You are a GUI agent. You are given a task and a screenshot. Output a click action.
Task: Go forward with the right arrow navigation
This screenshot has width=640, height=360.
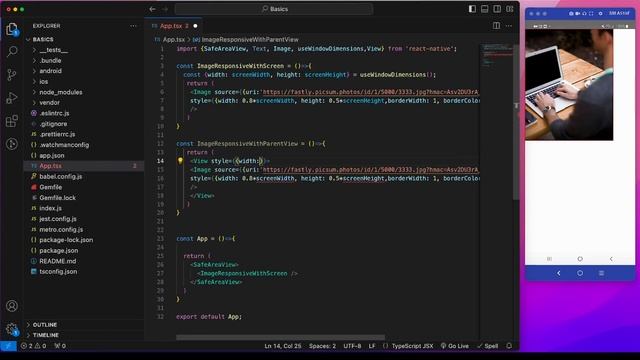tap(165, 9)
